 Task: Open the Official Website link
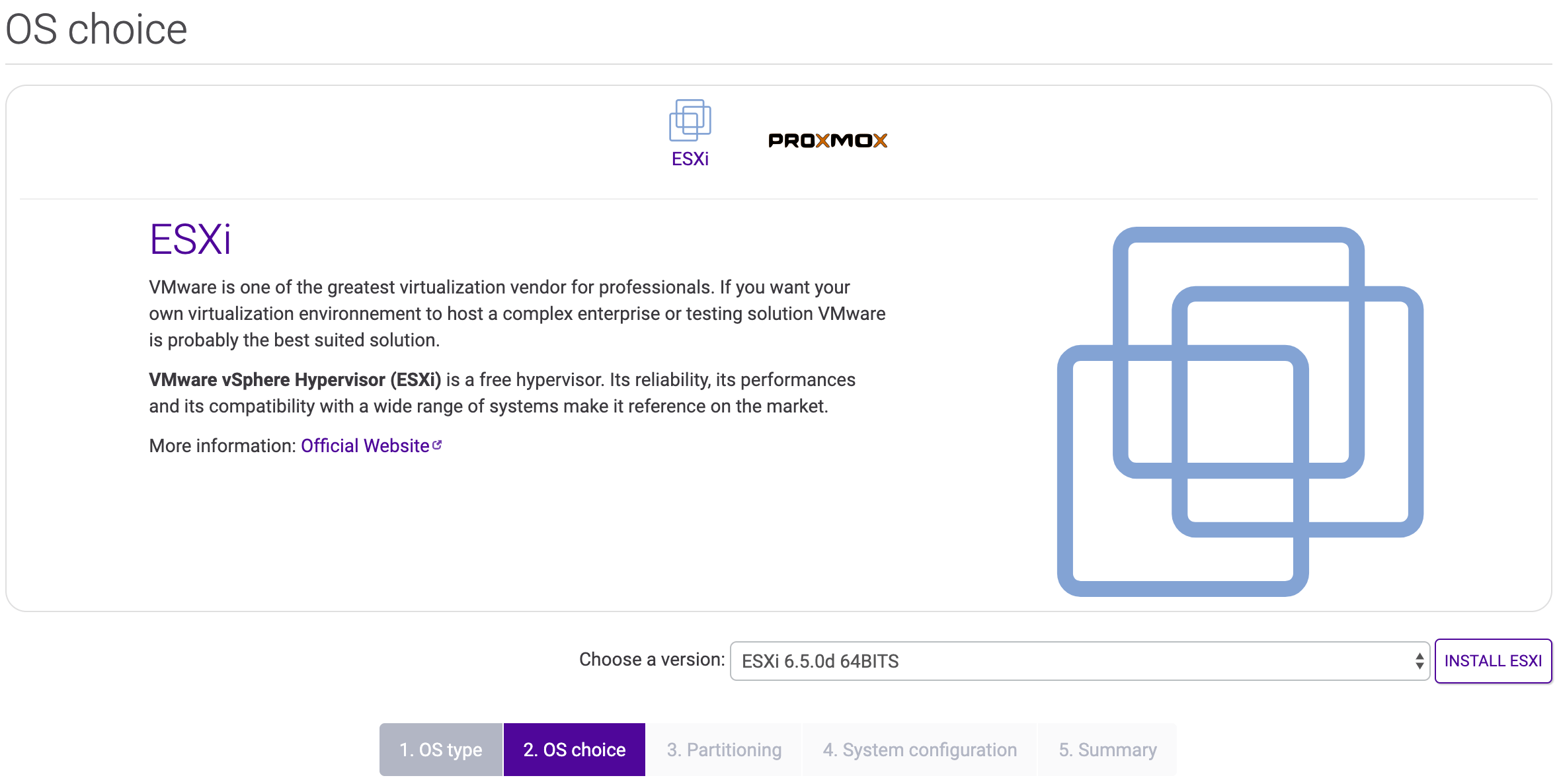coord(365,446)
